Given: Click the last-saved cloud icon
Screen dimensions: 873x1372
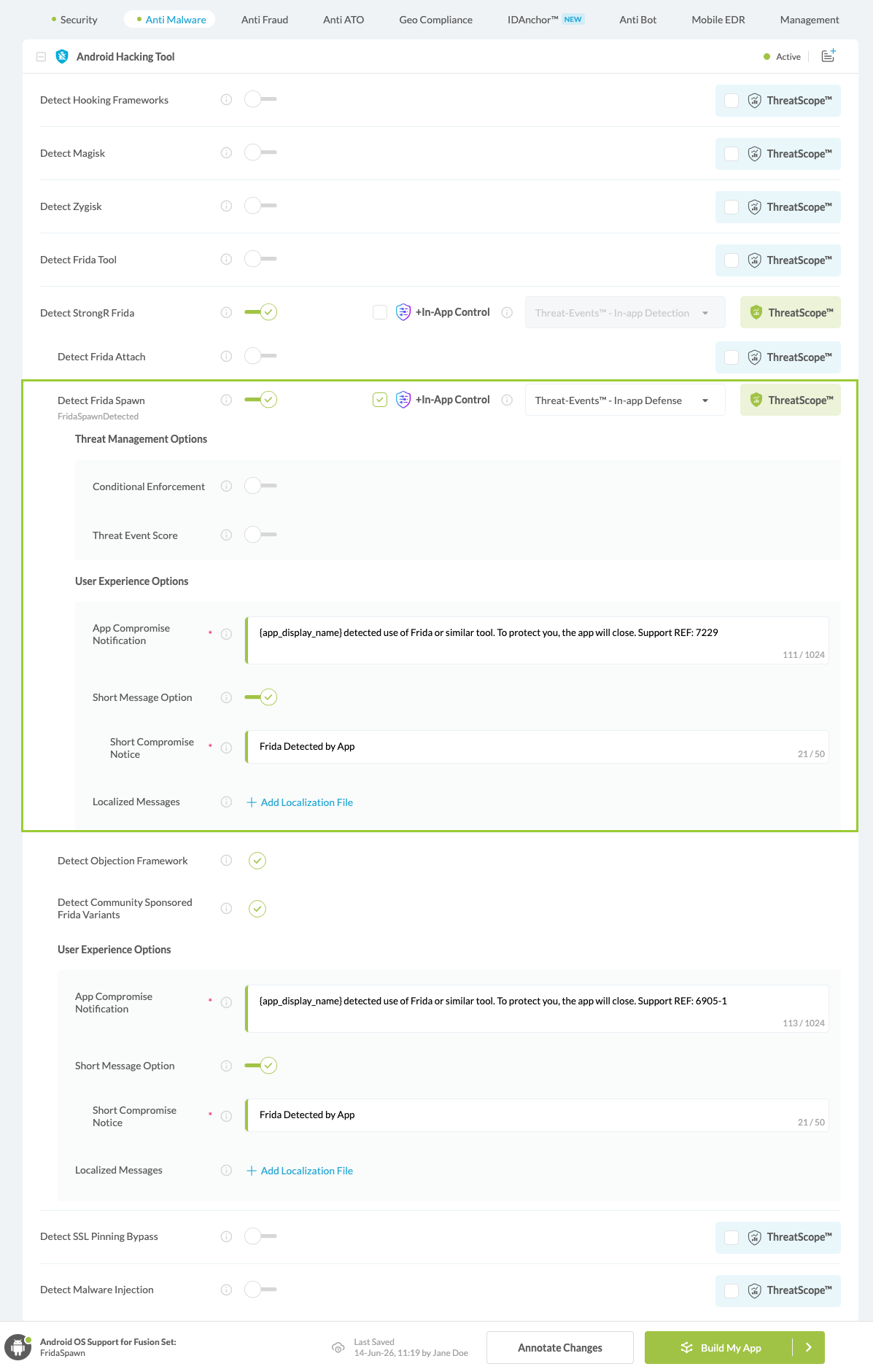Looking at the screenshot, I should (x=338, y=1347).
